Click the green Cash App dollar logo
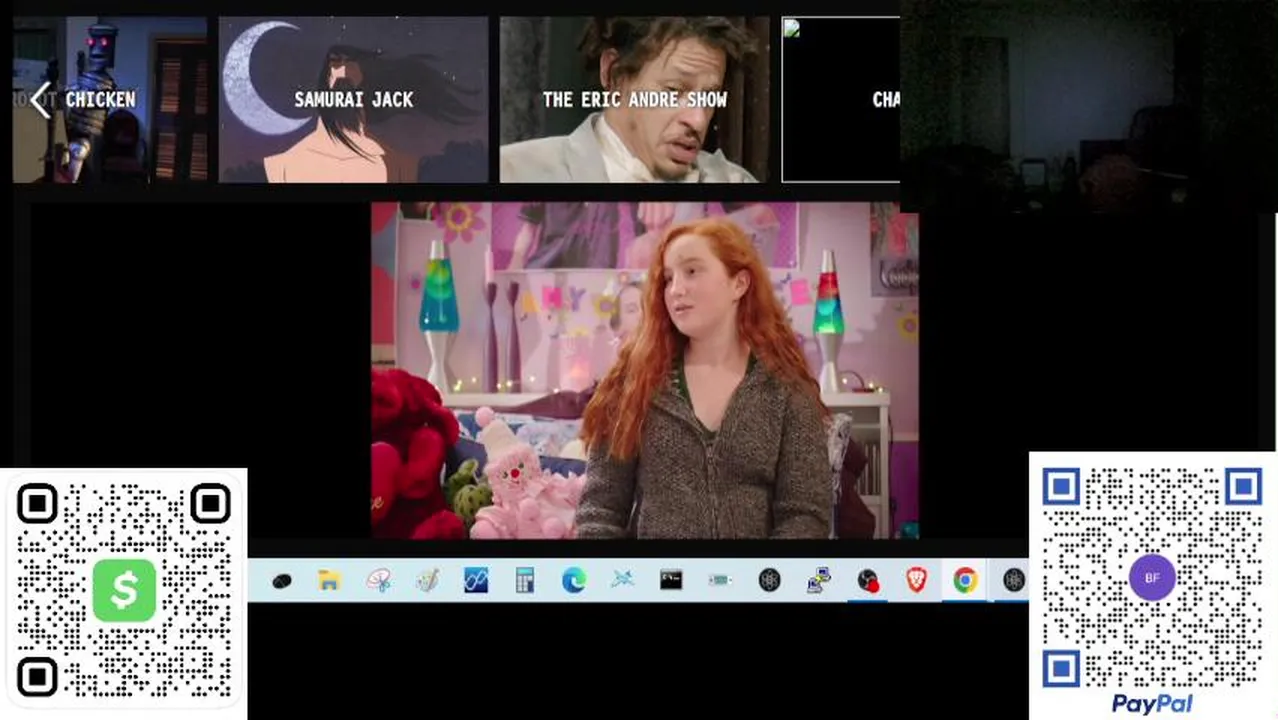The height and width of the screenshot is (720, 1278). pyautogui.click(x=124, y=590)
